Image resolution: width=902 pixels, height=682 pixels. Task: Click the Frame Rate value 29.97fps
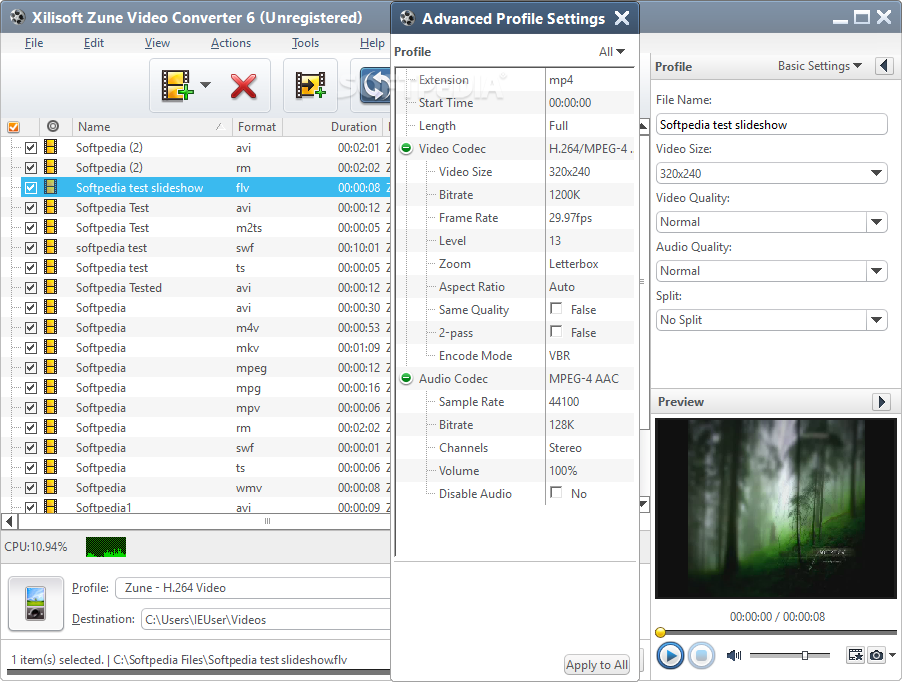click(570, 217)
